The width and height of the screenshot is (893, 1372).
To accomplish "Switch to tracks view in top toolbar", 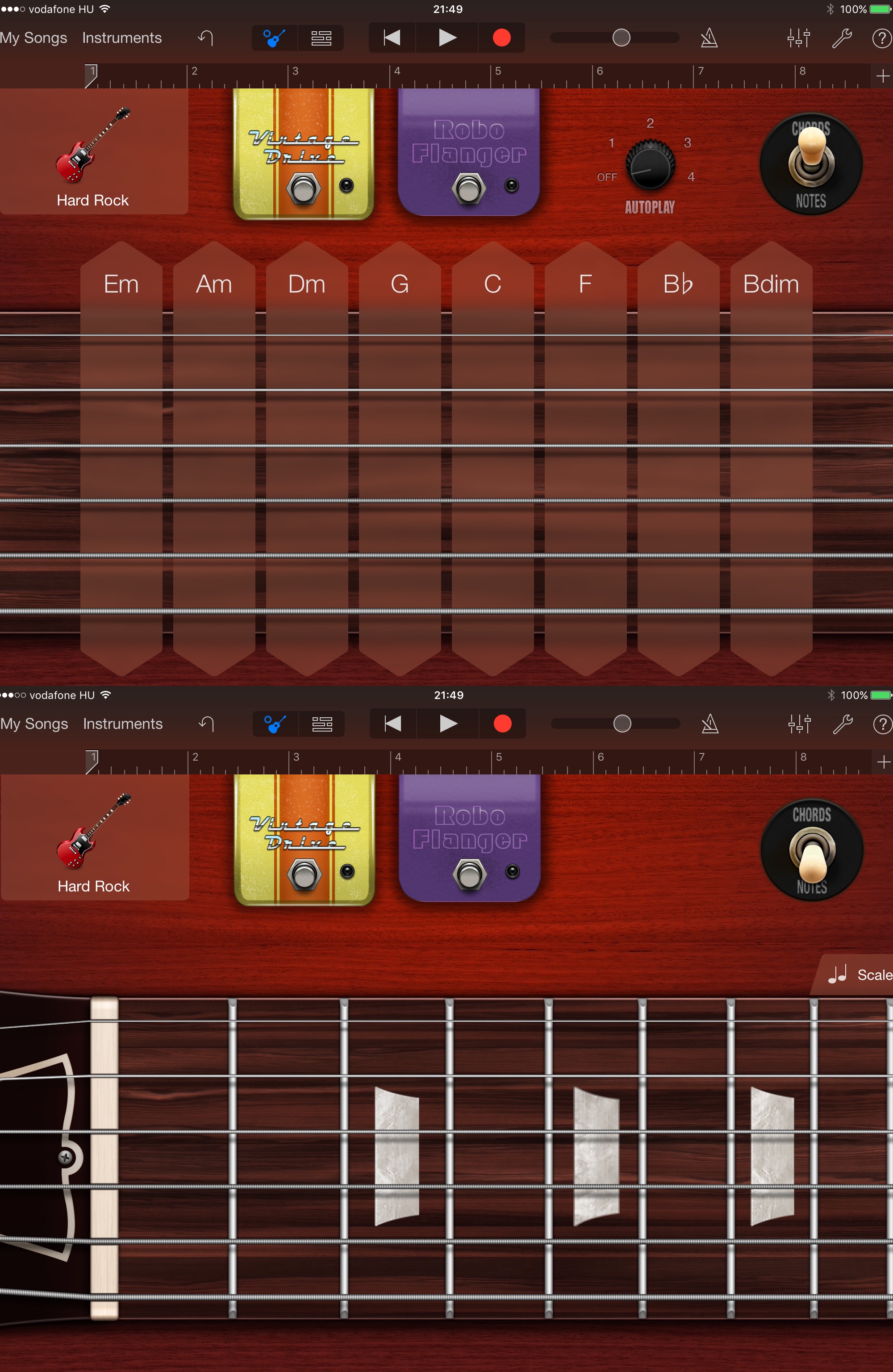I will click(x=321, y=38).
